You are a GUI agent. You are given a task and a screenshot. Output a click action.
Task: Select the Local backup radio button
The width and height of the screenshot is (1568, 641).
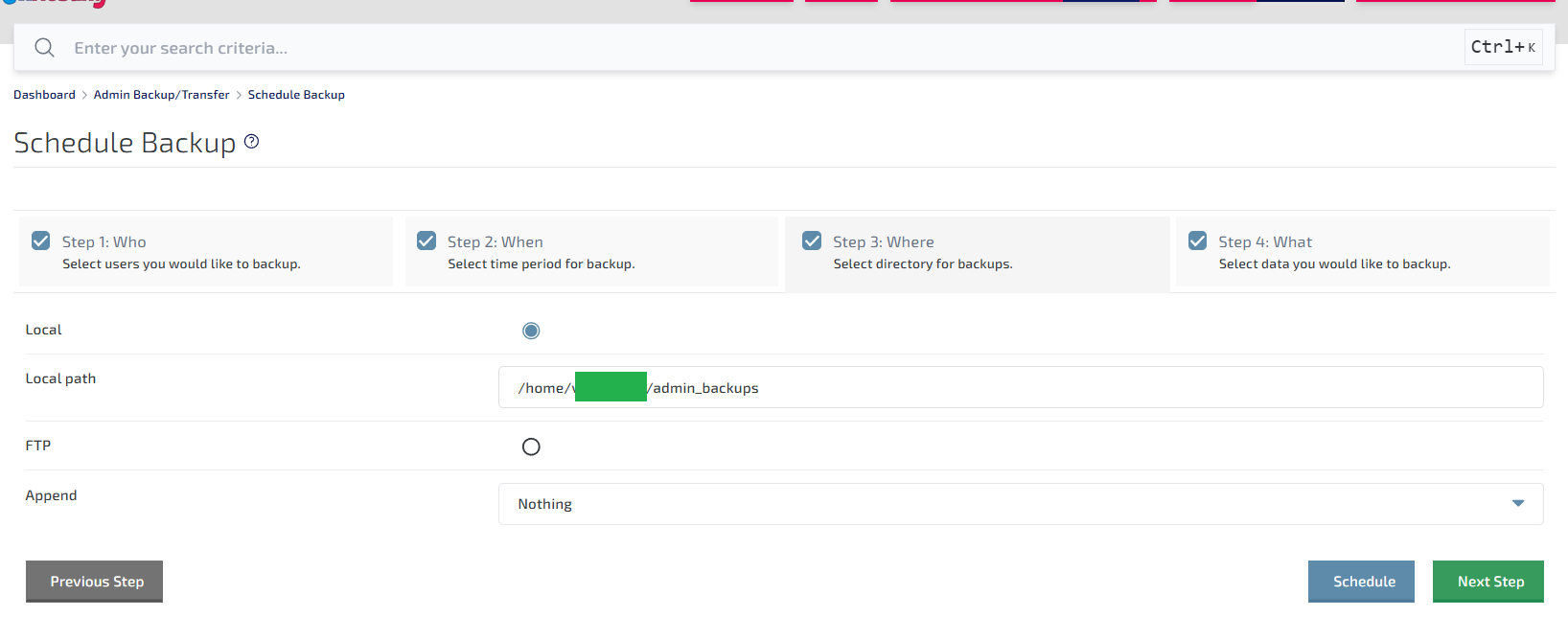click(531, 331)
